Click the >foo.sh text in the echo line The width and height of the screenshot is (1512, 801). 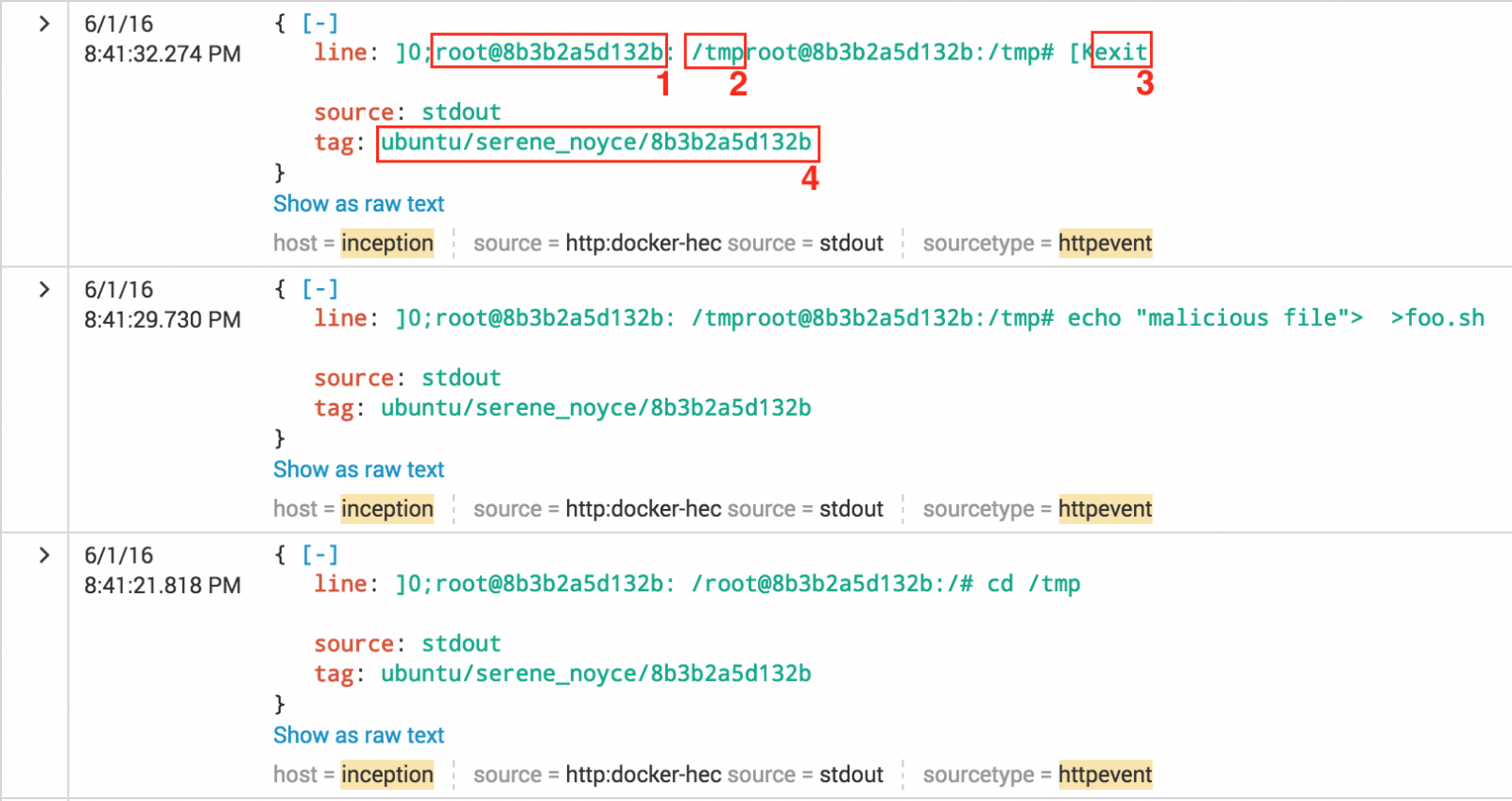[1437, 318]
